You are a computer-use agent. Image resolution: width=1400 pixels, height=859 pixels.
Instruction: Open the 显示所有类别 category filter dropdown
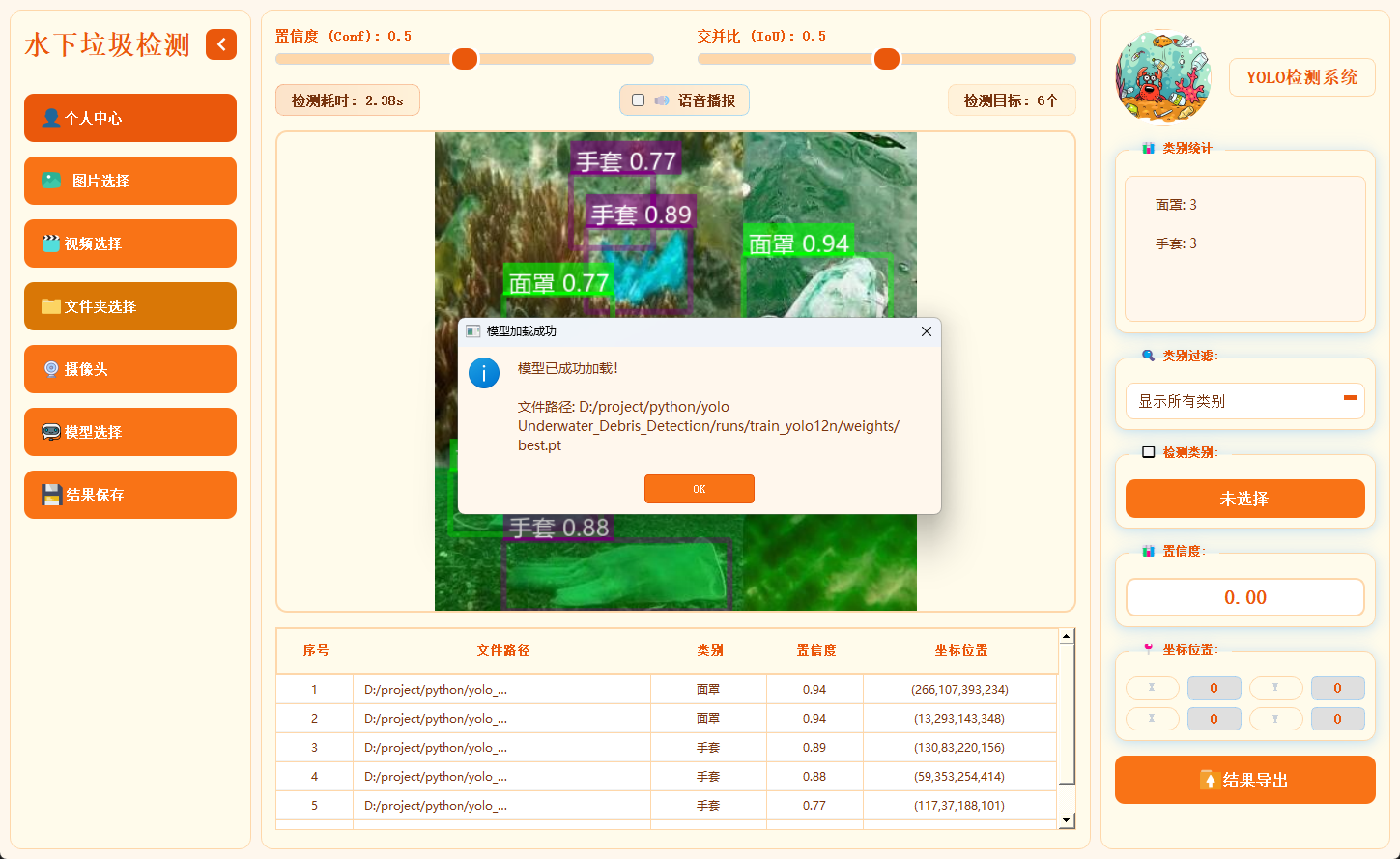pyautogui.click(x=1244, y=401)
